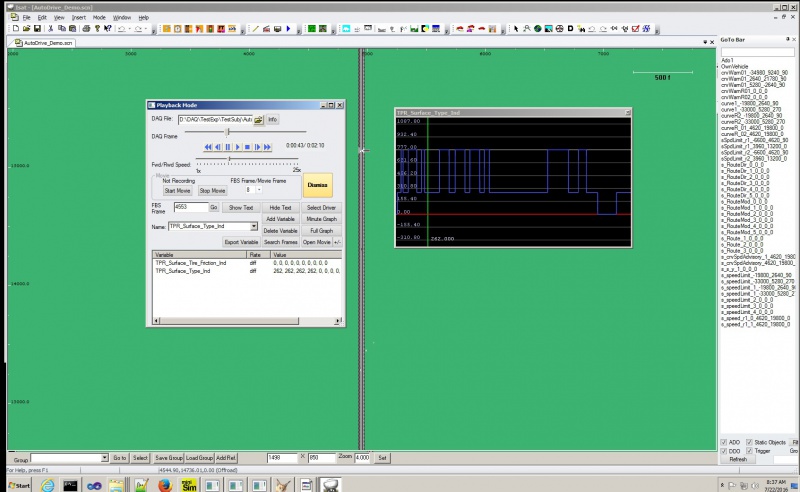Click the Info button next to DAQ File

pyautogui.click(x=272, y=119)
